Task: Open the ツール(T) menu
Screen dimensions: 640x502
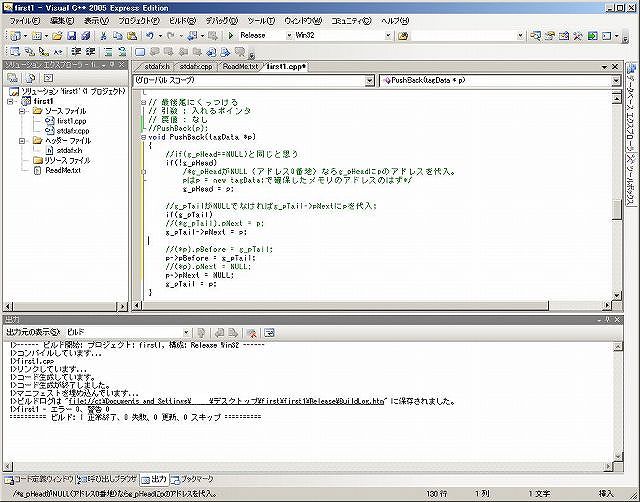Action: coord(261,21)
